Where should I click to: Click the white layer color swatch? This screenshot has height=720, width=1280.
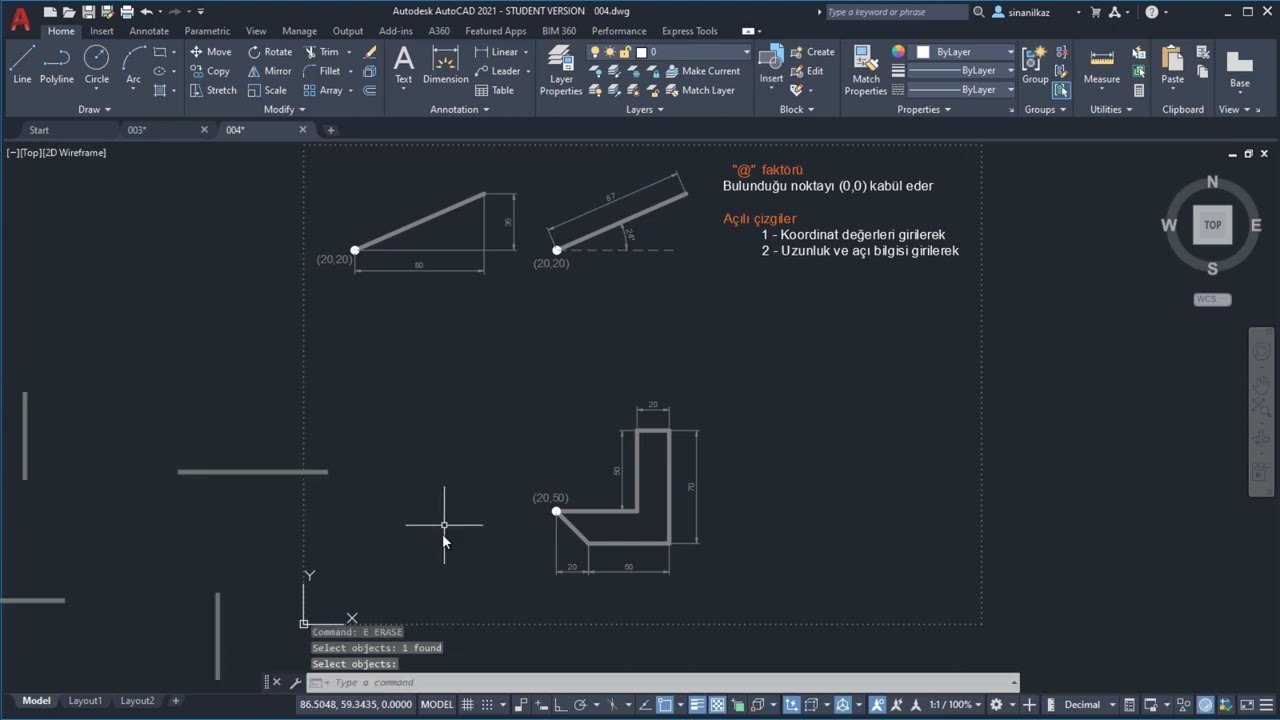coord(642,52)
